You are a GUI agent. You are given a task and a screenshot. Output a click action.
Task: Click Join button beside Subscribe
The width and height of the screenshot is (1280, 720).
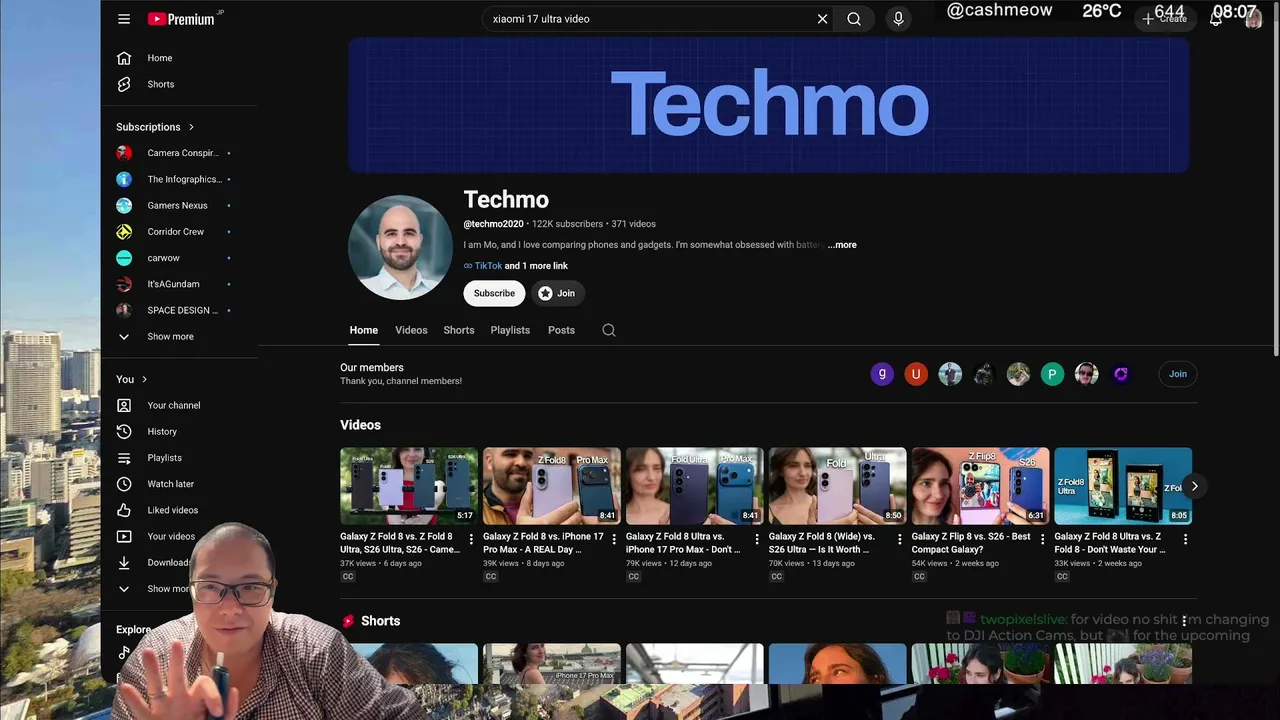(557, 293)
